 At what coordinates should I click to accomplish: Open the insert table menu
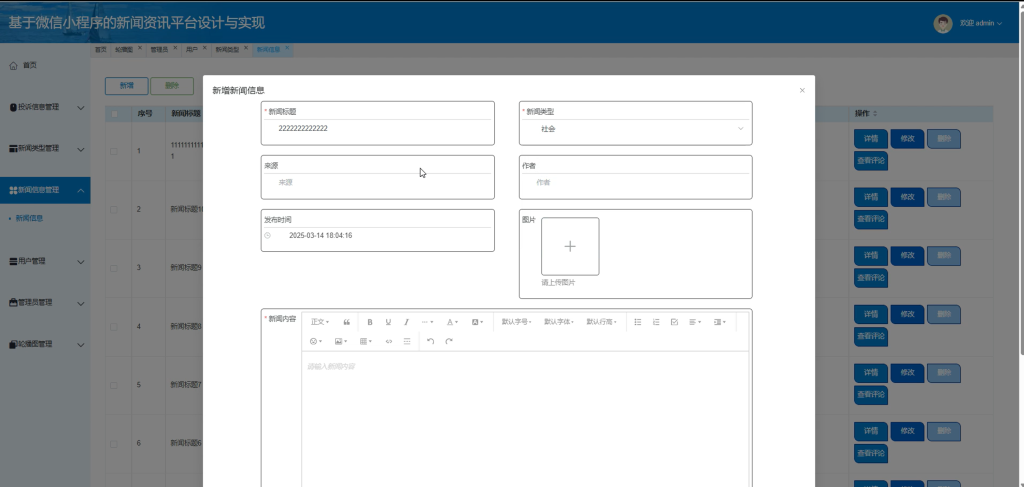(366, 341)
